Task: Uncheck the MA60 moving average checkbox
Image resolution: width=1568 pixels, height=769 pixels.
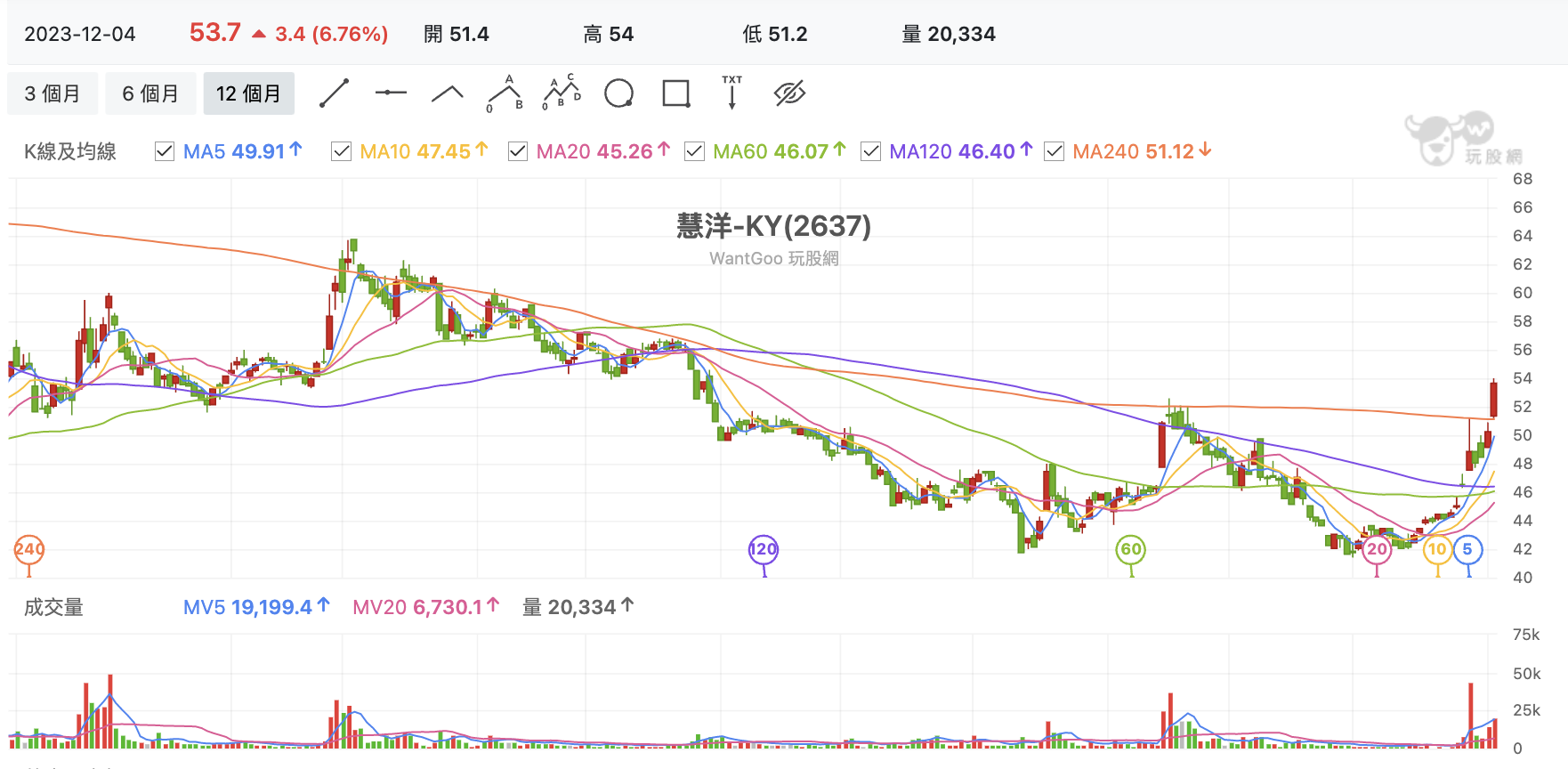Action: 694,151
